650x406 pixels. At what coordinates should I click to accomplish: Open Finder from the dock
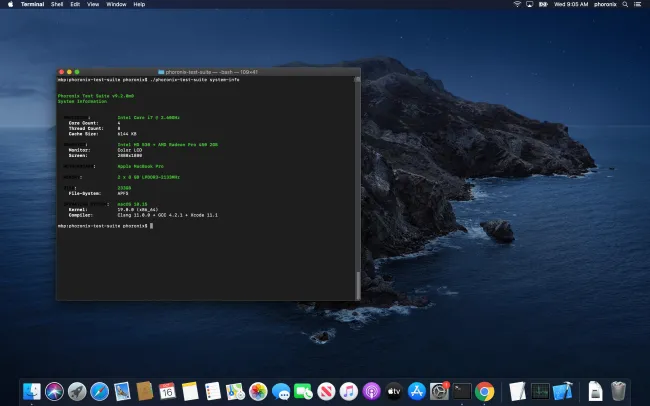click(32, 391)
